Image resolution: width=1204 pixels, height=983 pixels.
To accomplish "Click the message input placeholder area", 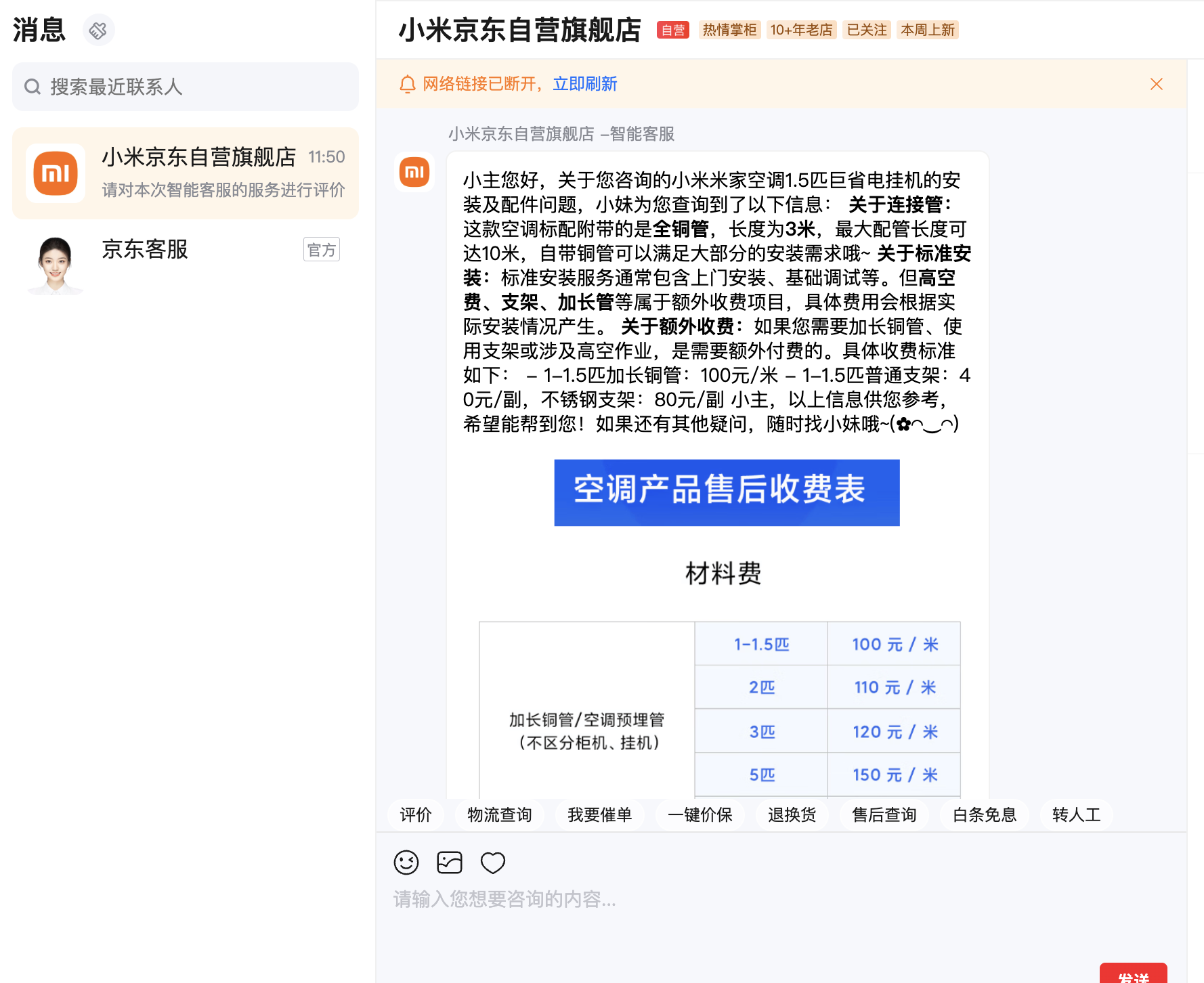I will [x=505, y=899].
